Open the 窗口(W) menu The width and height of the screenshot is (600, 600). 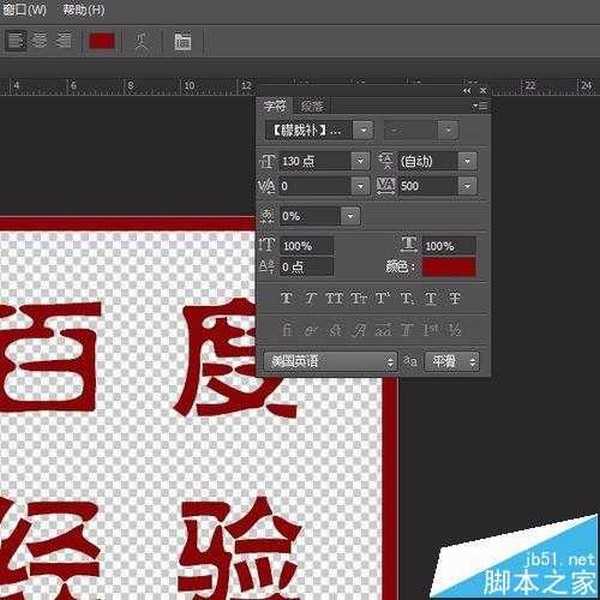[x=24, y=9]
